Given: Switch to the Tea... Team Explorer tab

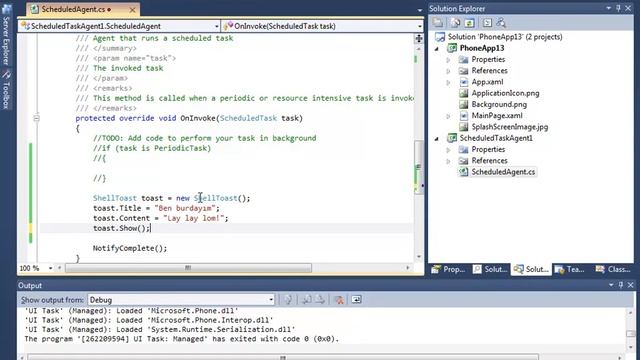Looking at the screenshot, I should click(570, 269).
